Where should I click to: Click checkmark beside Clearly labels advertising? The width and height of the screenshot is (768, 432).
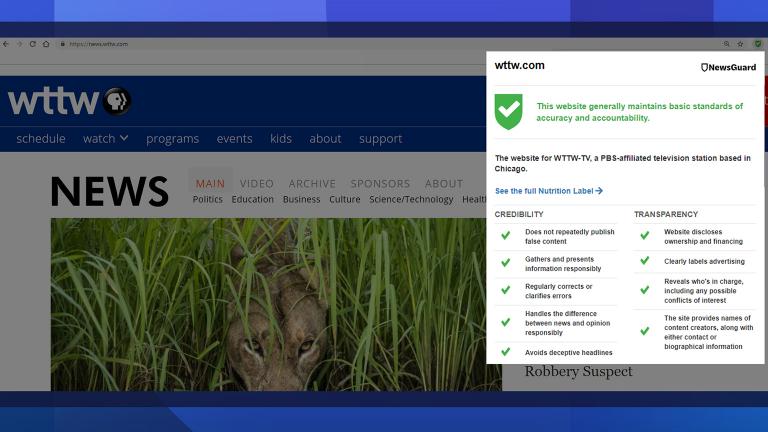coord(645,261)
